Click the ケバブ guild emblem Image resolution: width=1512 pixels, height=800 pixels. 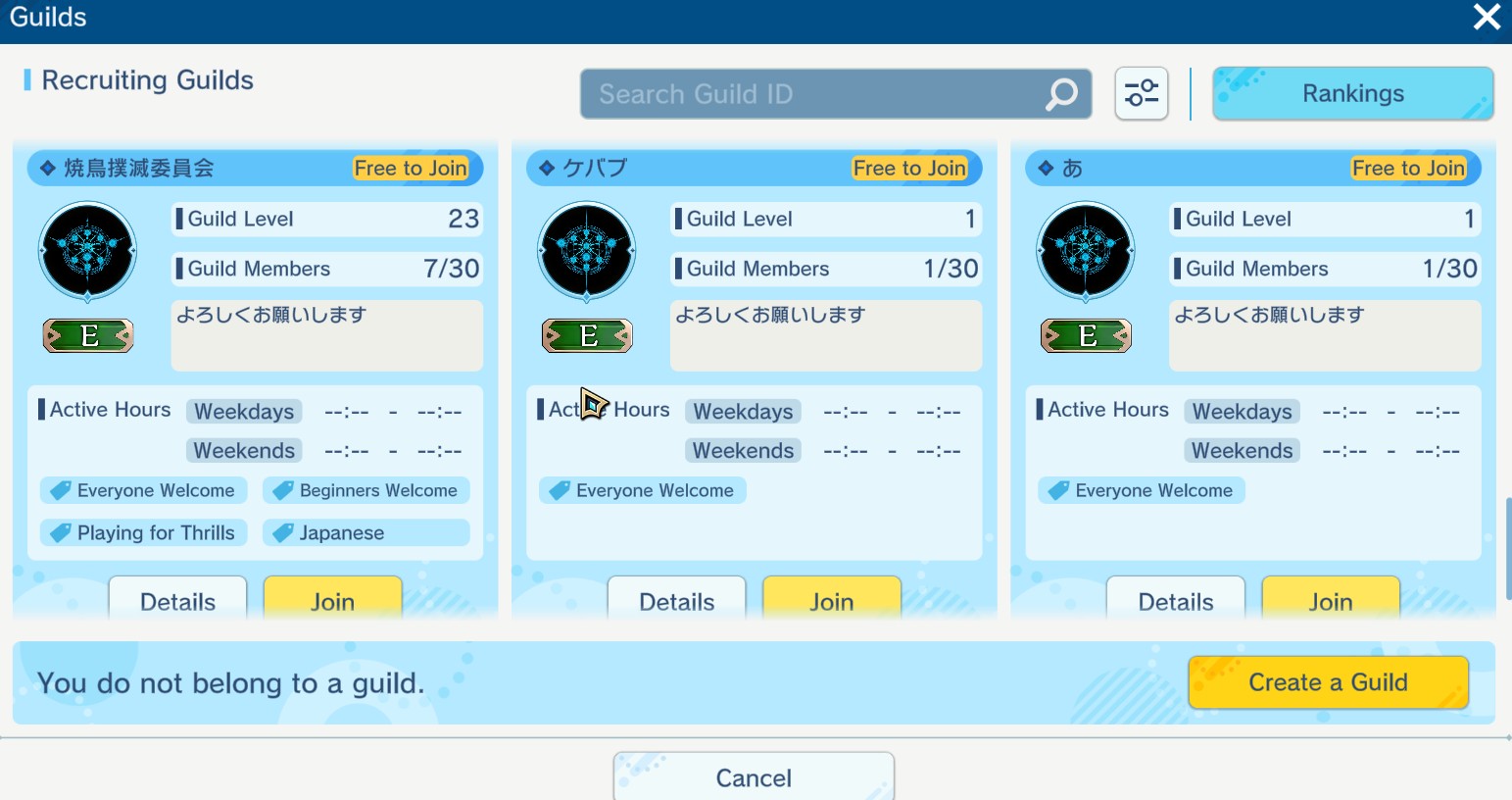point(586,252)
